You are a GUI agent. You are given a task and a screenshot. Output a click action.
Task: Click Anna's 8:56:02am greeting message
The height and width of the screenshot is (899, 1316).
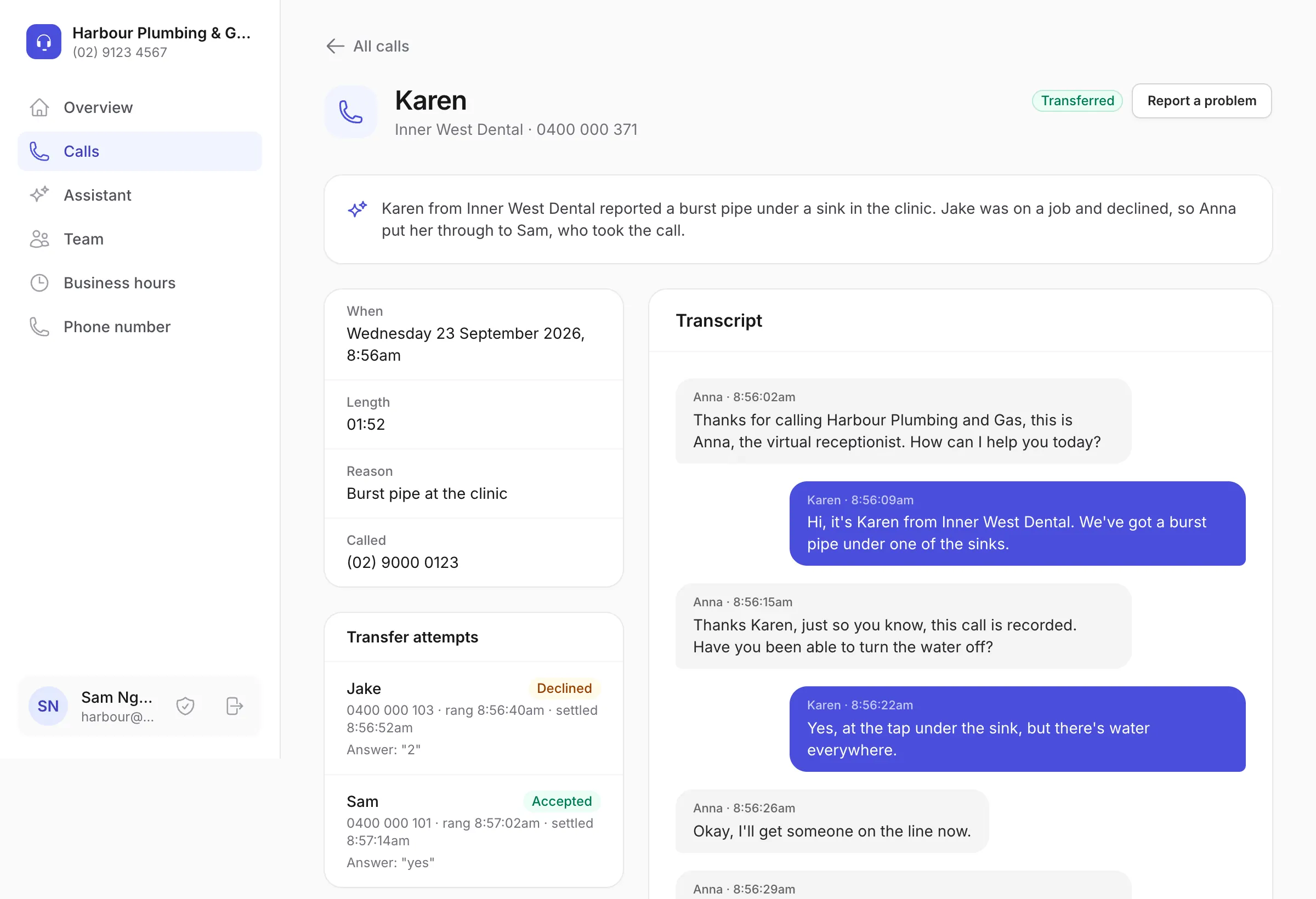pos(903,420)
